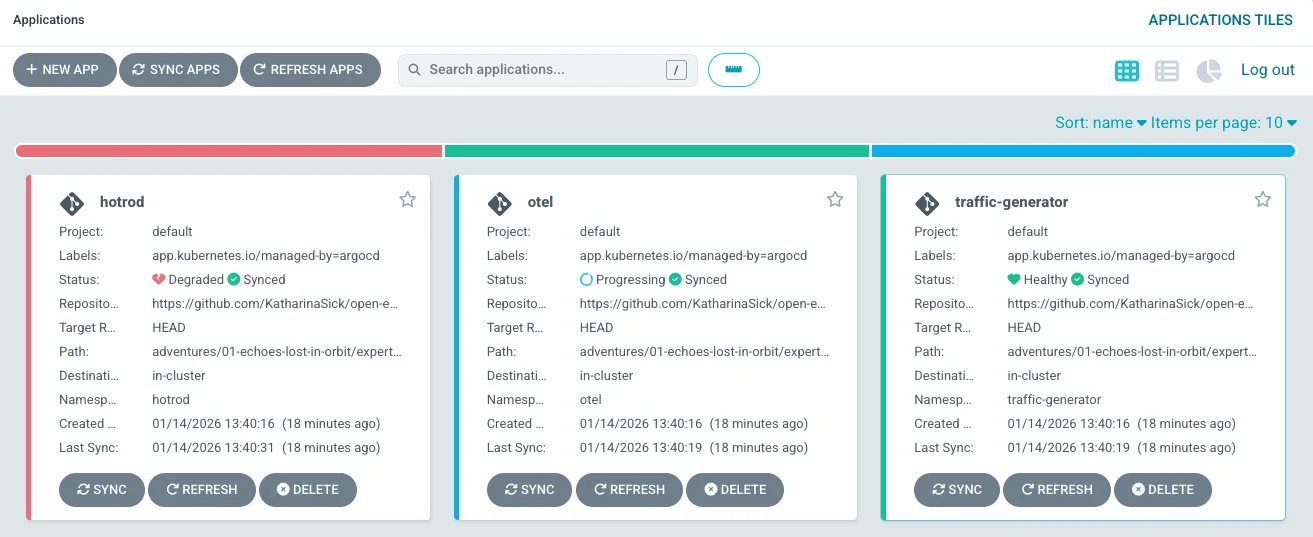This screenshot has height=537, width=1313.
Task: Sync the otel application
Action: pyautogui.click(x=530, y=490)
